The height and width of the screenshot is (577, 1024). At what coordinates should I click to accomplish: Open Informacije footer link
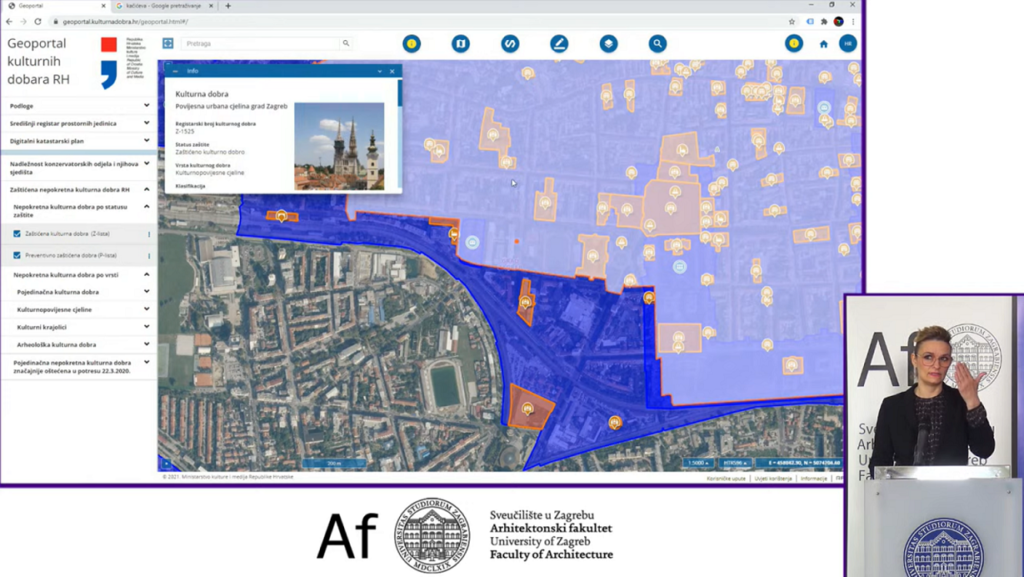pos(814,478)
